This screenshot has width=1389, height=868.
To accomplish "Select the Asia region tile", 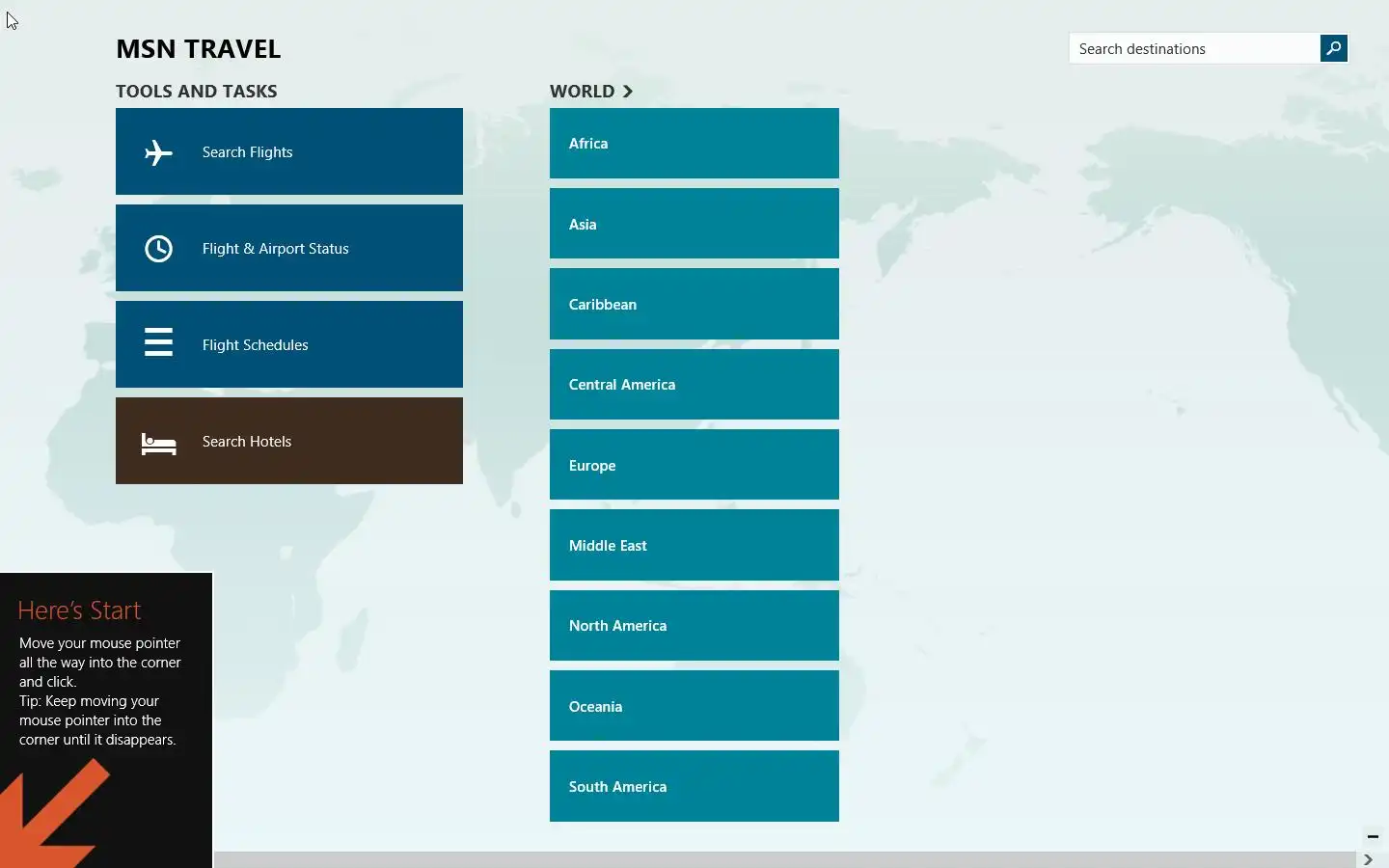I will click(694, 224).
